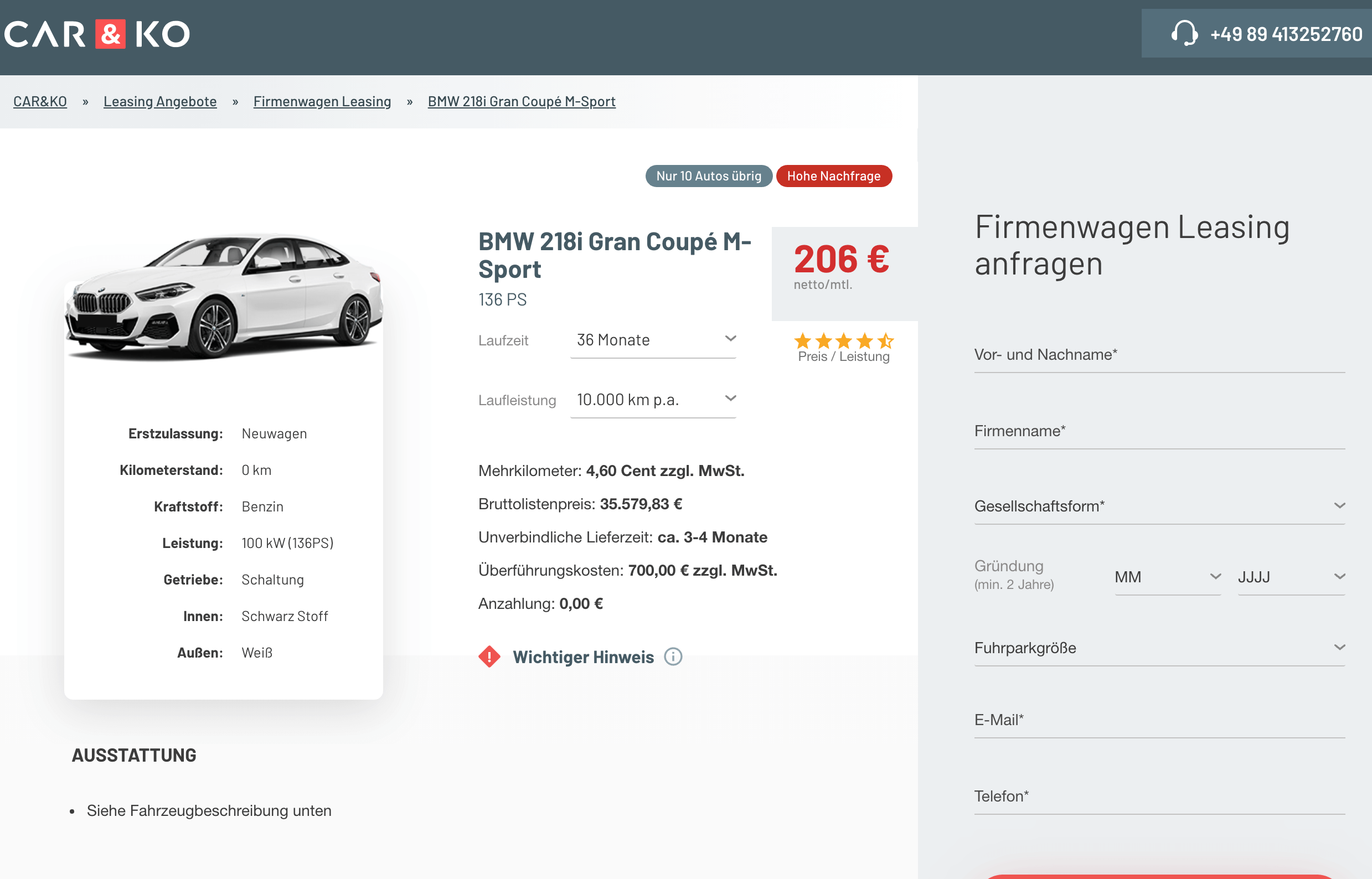Click the 'Mehrkilometer: 4,60 Cent' line
The image size is (1372, 879).
click(x=611, y=471)
